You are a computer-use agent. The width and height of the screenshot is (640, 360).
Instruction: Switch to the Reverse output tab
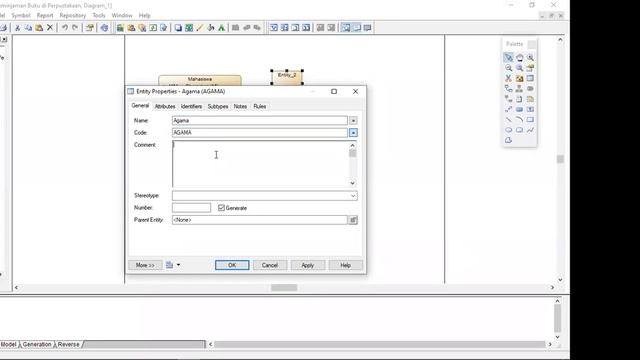coord(68,344)
